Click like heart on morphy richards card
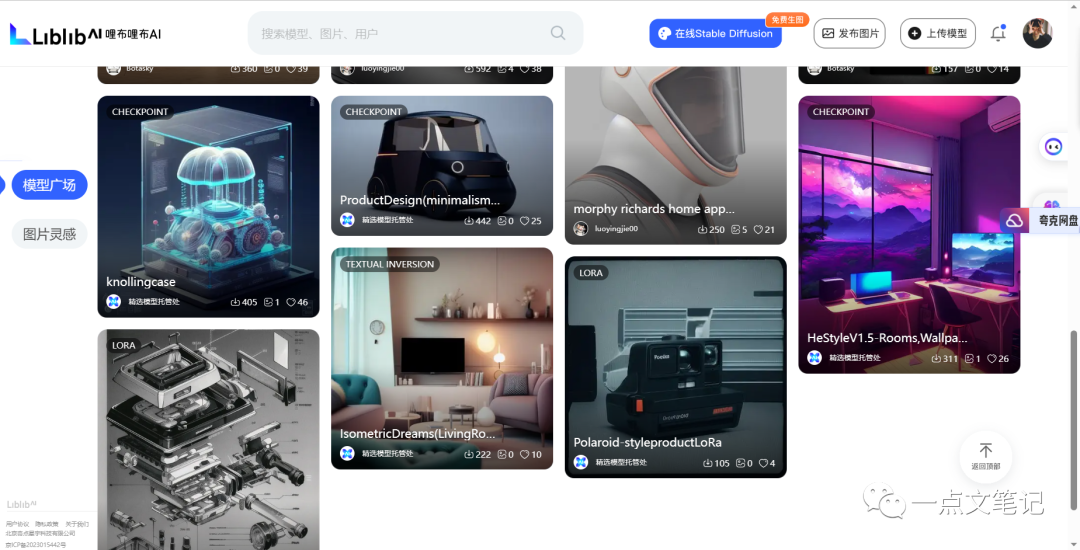The width and height of the screenshot is (1080, 550). [x=758, y=229]
